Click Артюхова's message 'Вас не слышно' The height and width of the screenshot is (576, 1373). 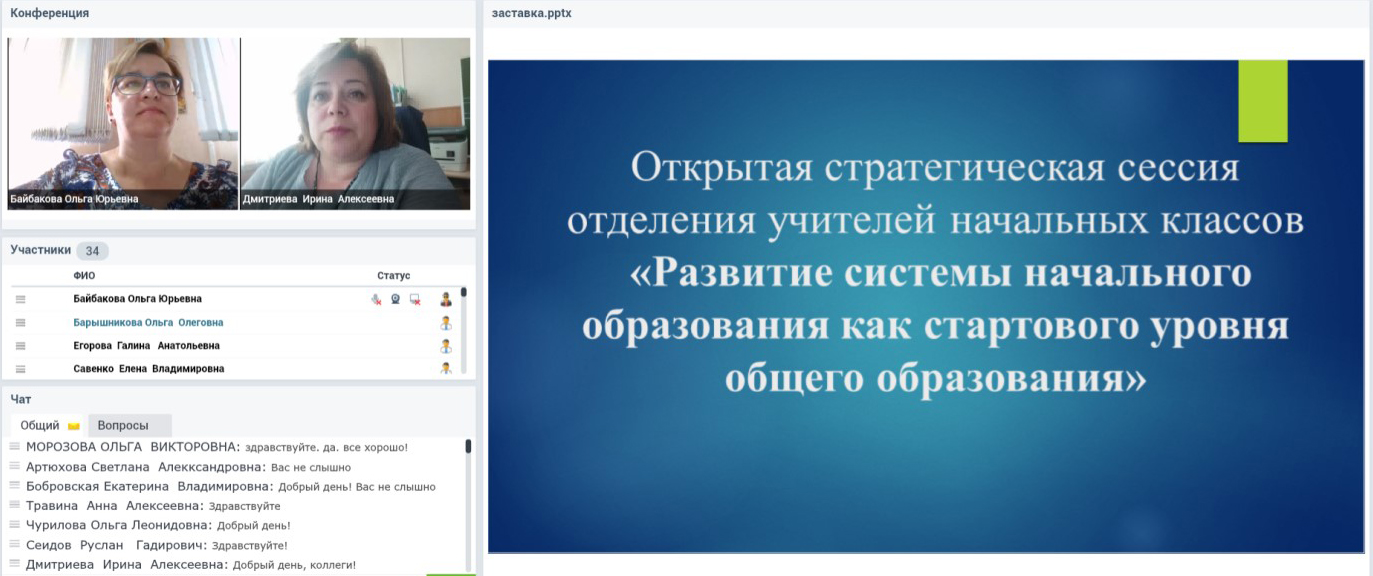(311, 467)
